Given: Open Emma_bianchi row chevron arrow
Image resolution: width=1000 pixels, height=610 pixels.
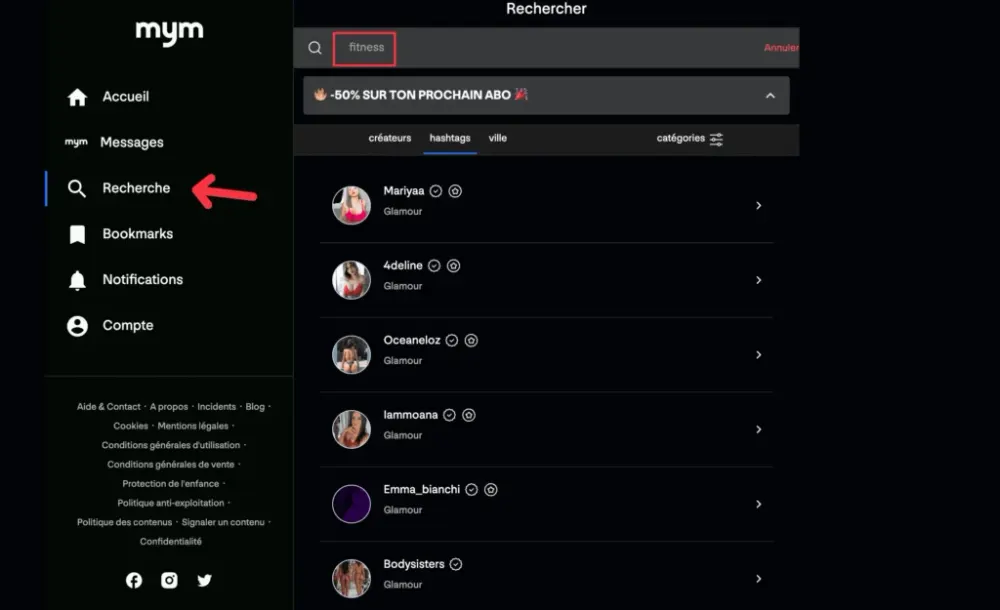Looking at the screenshot, I should [x=759, y=504].
